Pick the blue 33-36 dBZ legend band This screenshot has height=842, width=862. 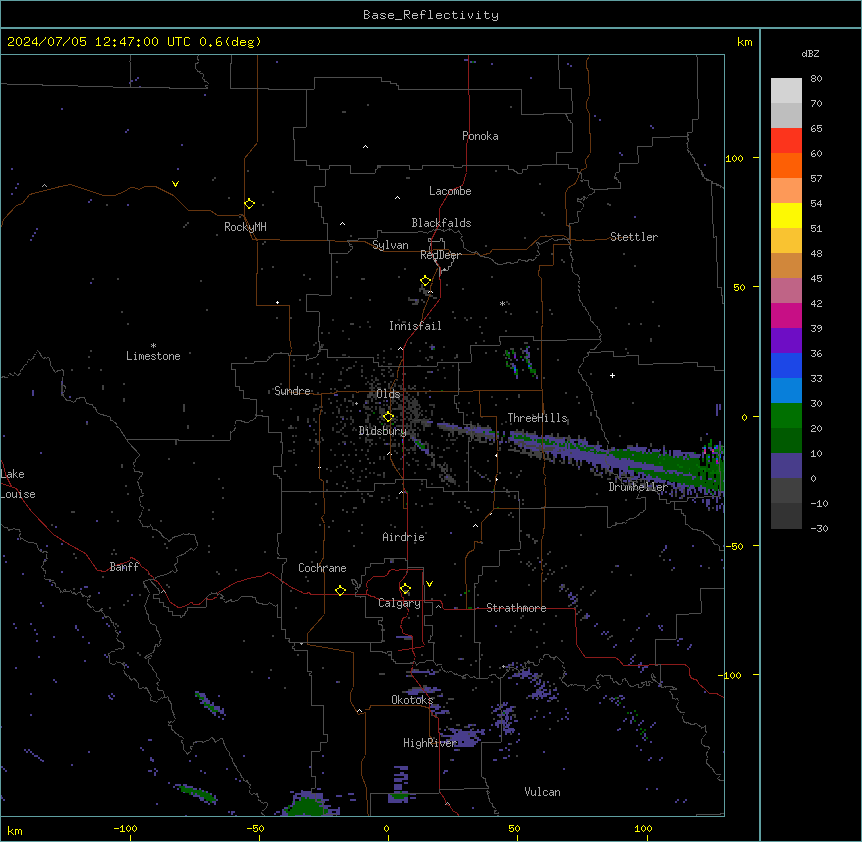tap(786, 365)
